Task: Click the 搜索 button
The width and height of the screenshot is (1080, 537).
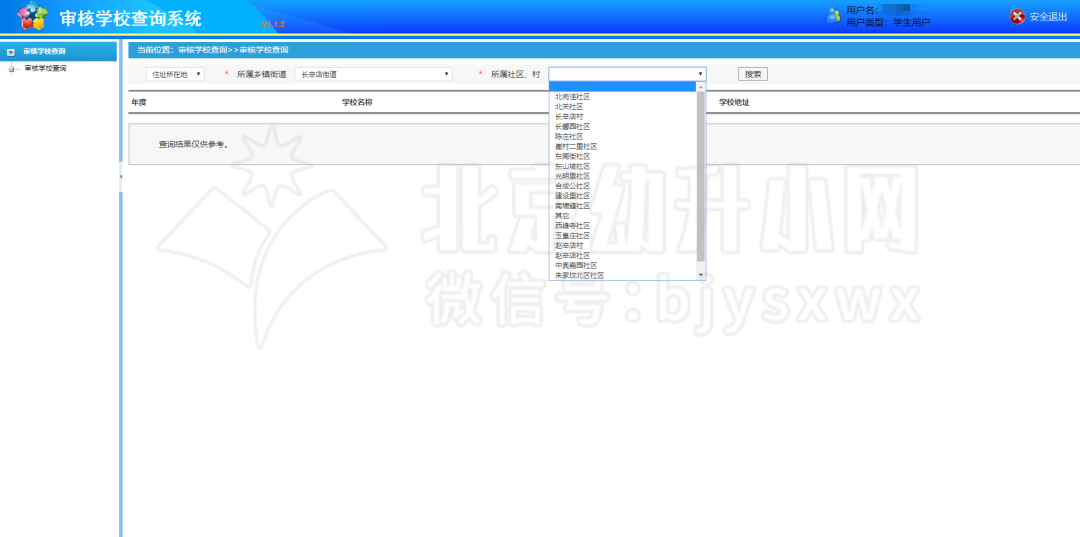Action: pyautogui.click(x=753, y=74)
